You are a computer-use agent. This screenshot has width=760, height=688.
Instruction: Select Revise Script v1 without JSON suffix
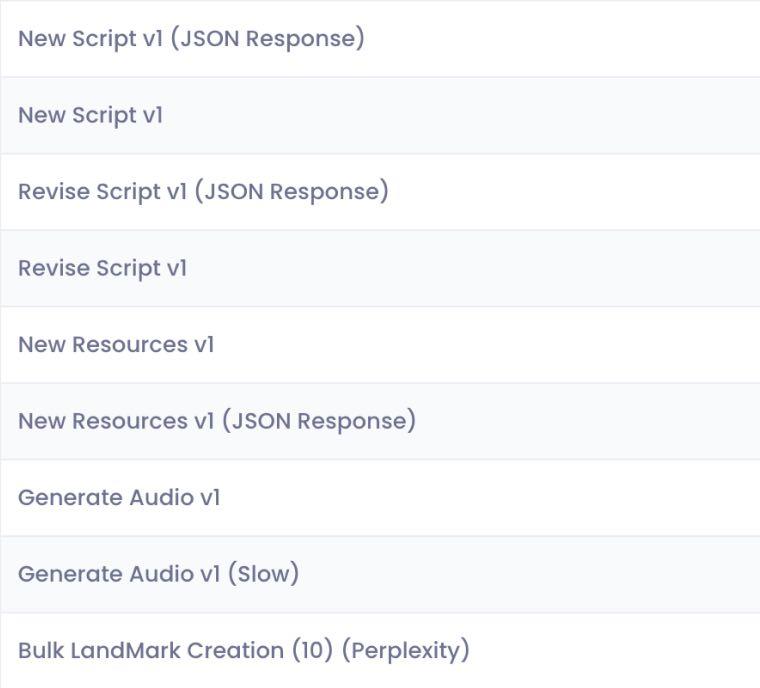[102, 268]
